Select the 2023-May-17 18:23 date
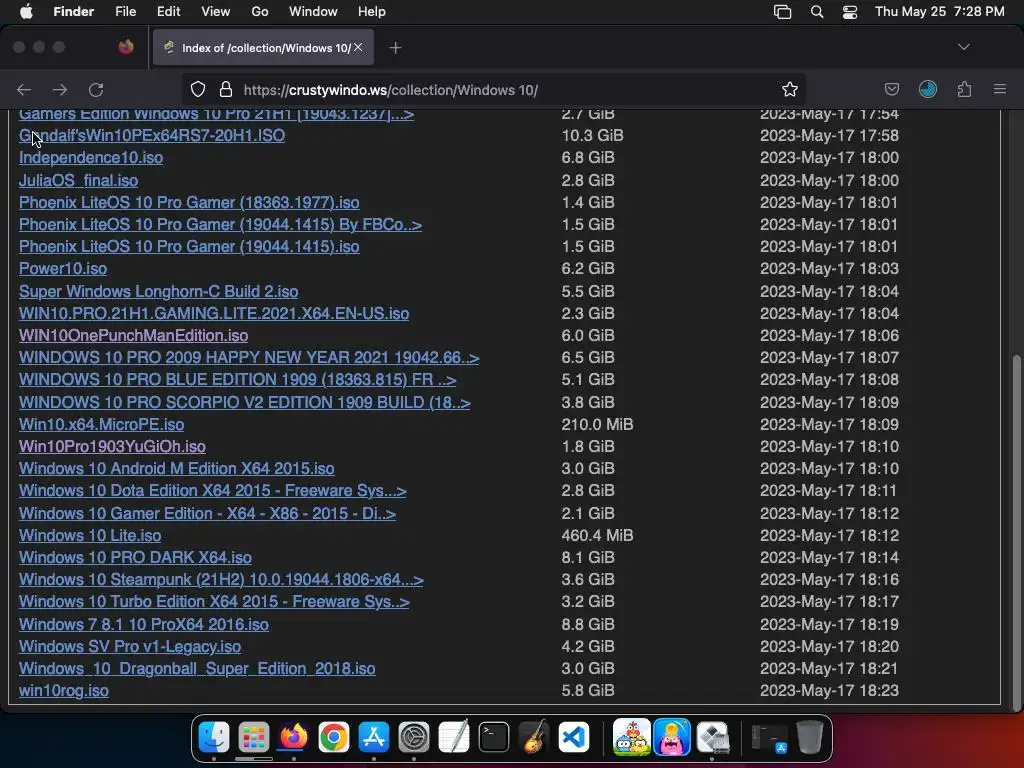The image size is (1024, 768). [x=829, y=691]
